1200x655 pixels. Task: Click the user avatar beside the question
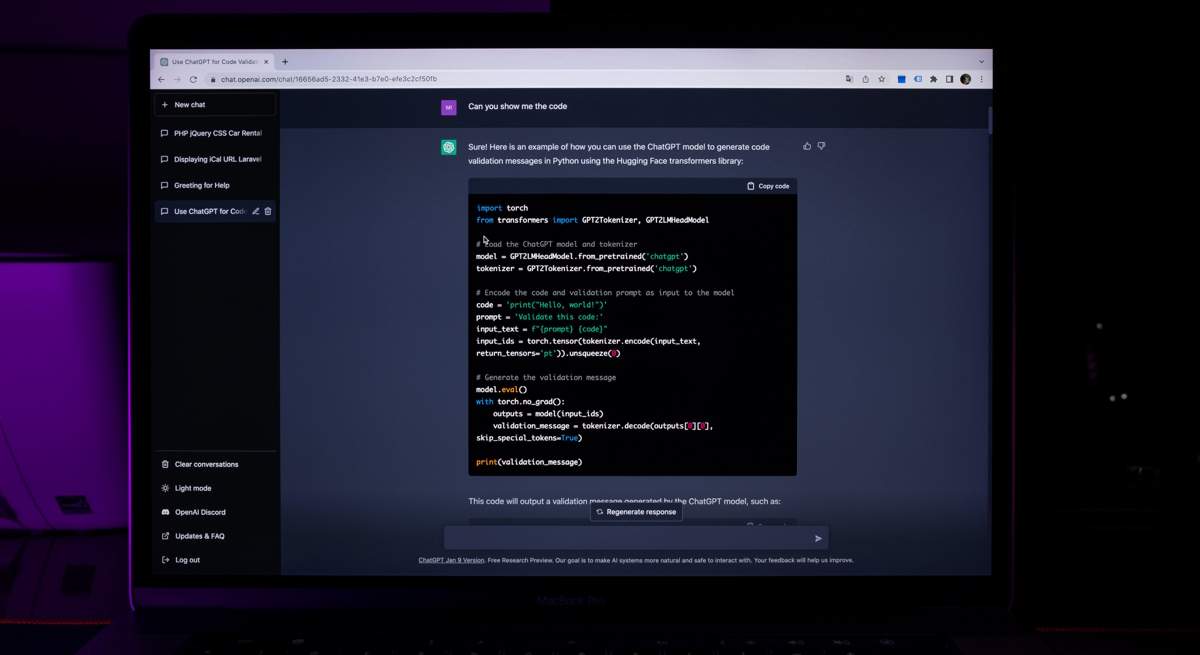pyautogui.click(x=449, y=107)
